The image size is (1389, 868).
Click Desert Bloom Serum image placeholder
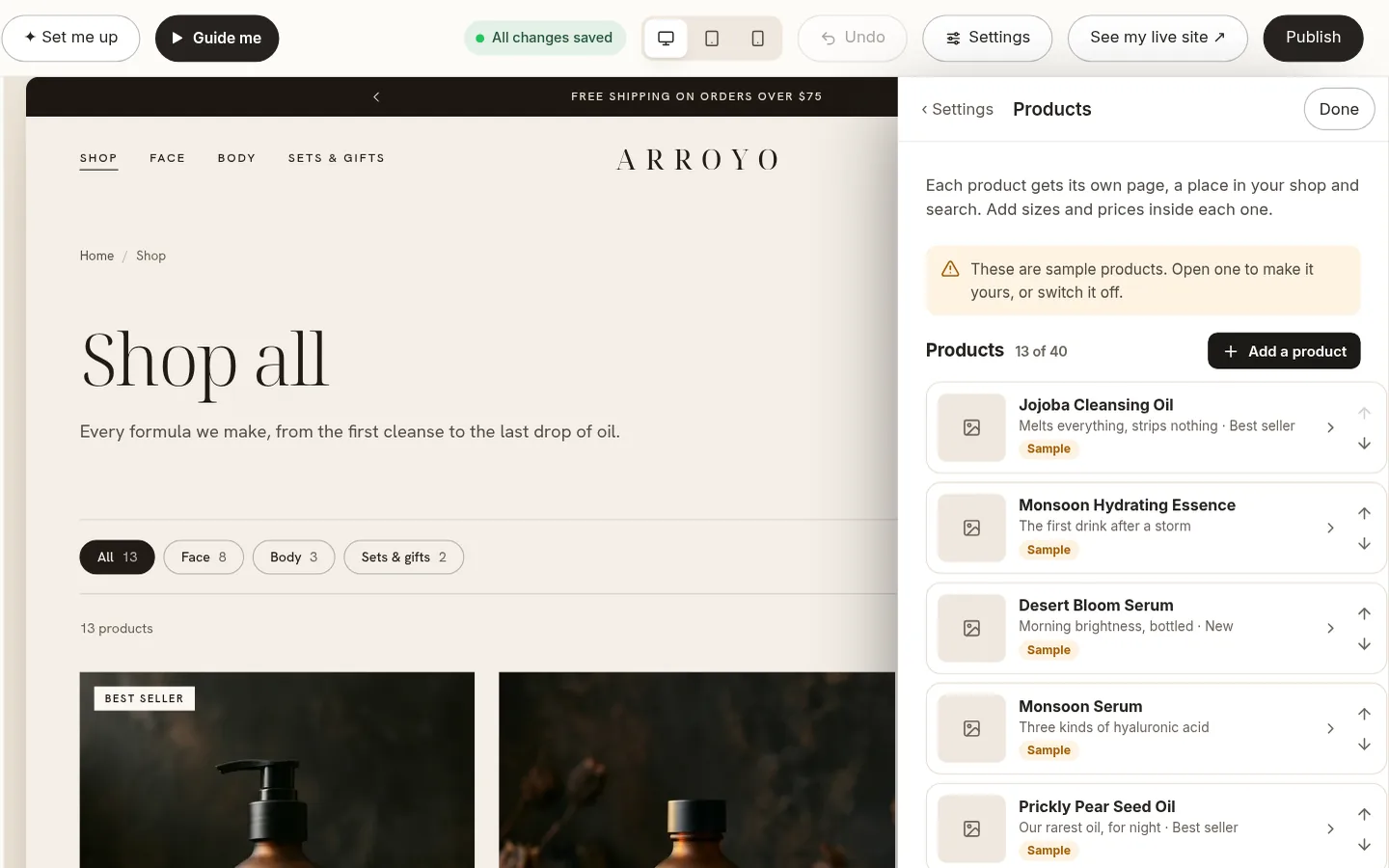(971, 628)
